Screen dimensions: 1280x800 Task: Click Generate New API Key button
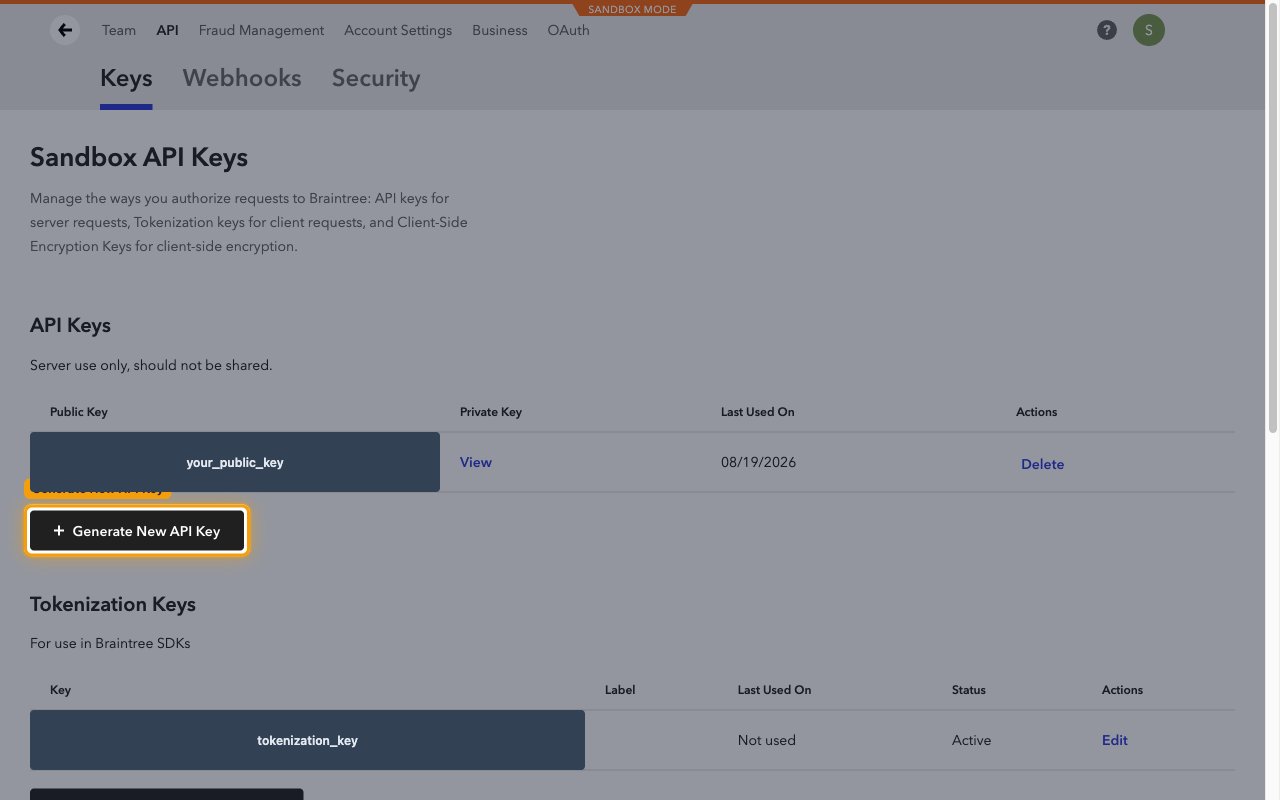[137, 531]
